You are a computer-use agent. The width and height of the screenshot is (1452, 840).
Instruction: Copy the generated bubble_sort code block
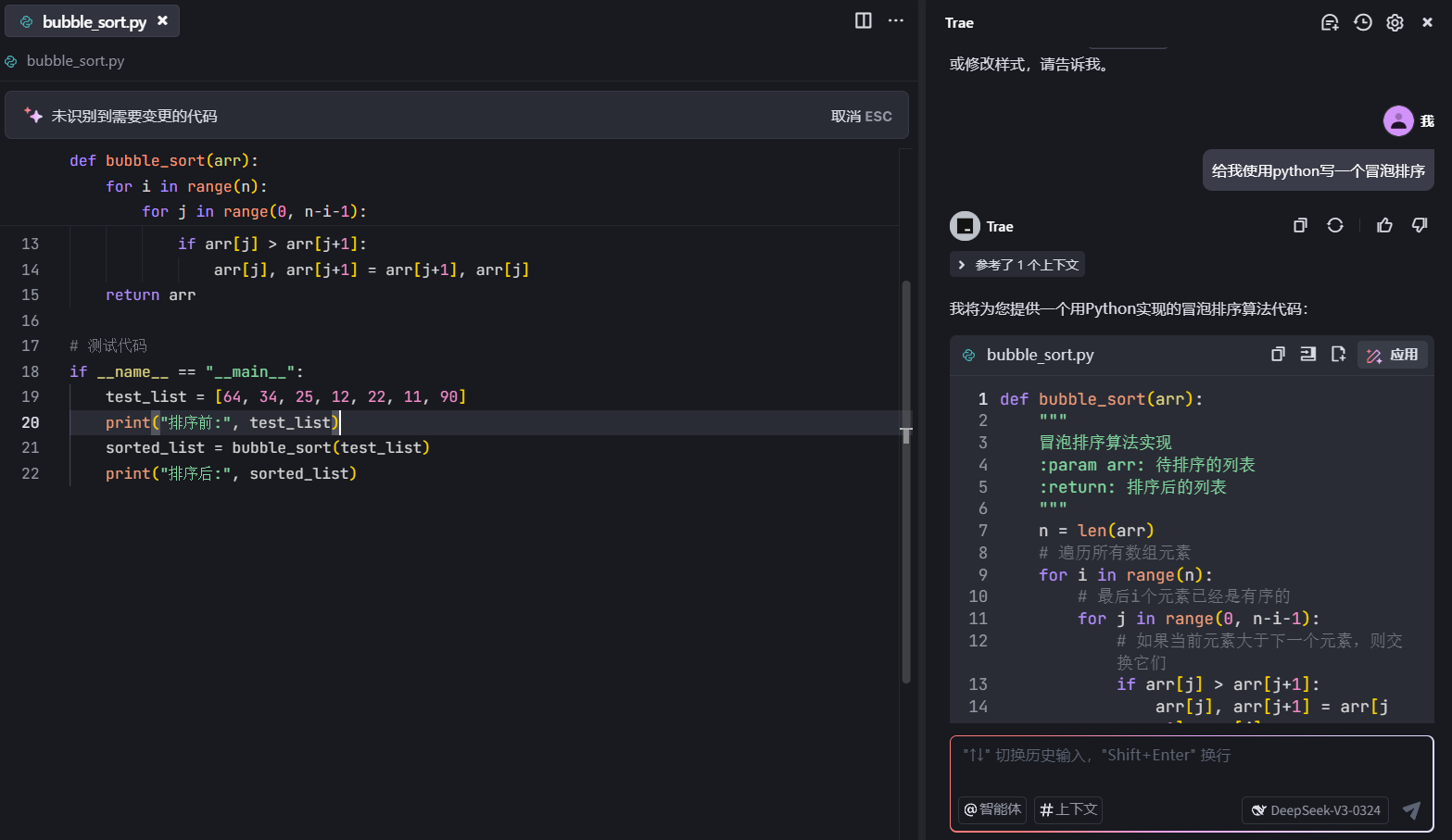[1278, 354]
